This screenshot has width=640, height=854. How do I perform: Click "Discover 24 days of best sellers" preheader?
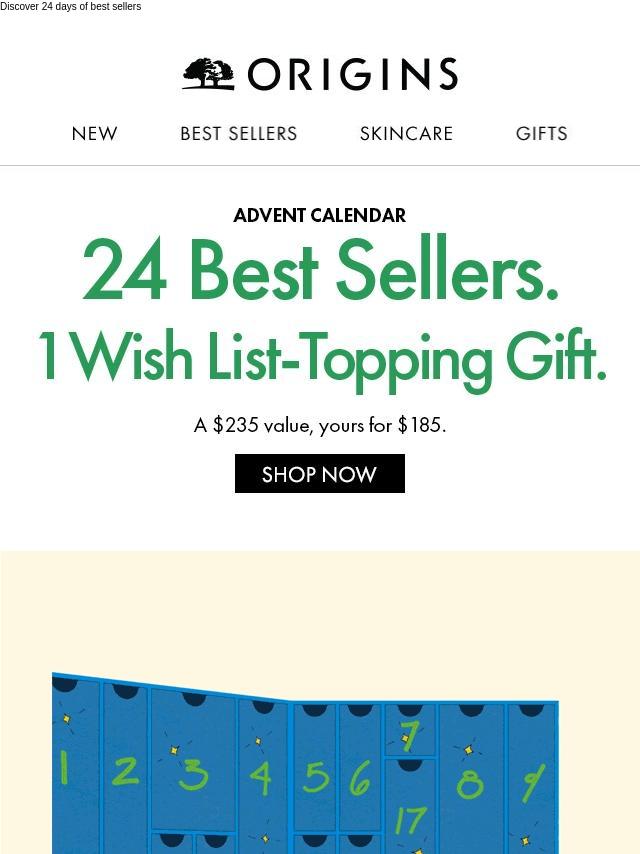71,7
